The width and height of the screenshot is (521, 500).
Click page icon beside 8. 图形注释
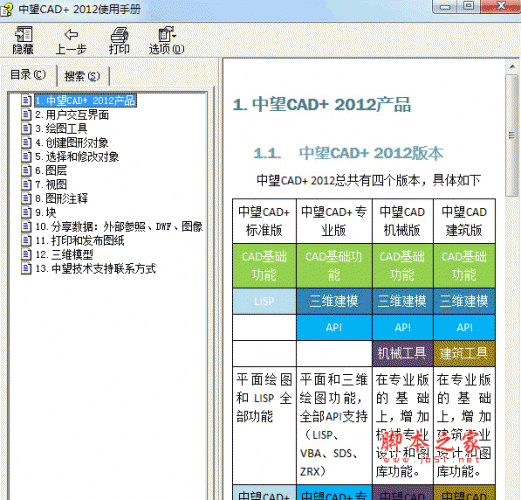[x=26, y=198]
